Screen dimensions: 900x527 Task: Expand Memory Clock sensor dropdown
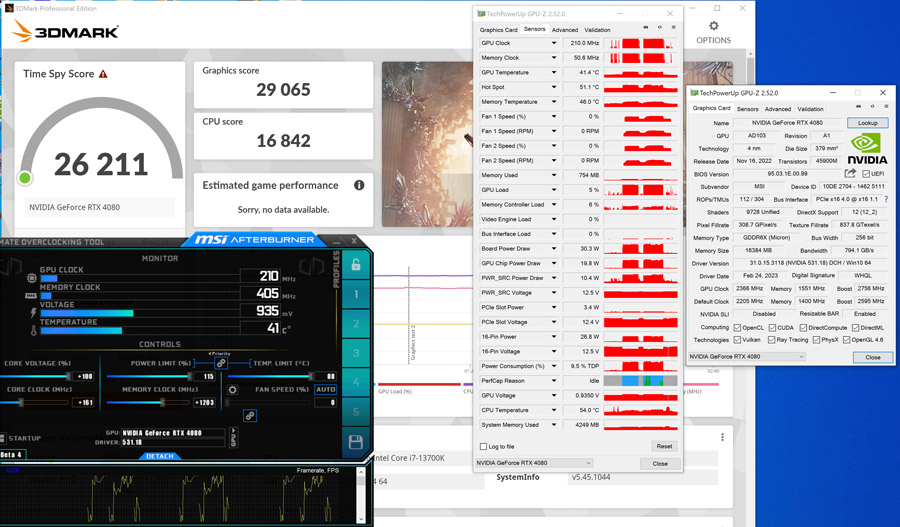click(x=554, y=57)
